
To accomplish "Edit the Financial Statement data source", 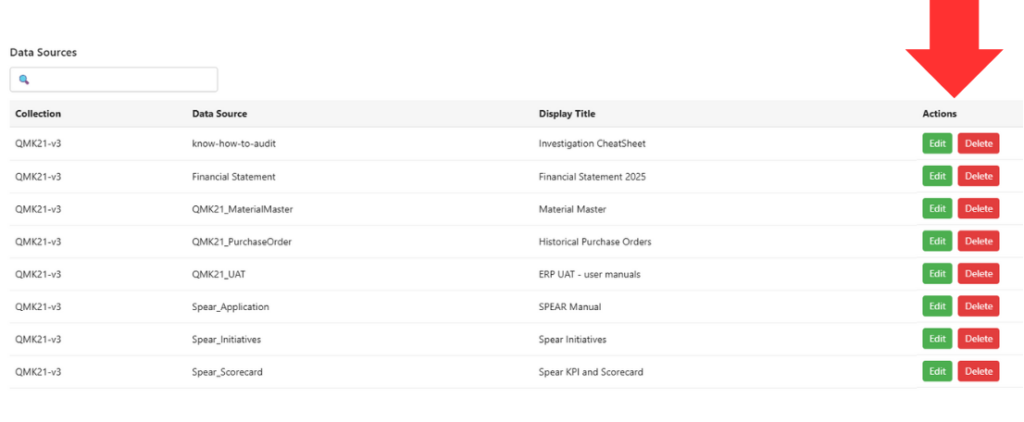I will click(937, 176).
